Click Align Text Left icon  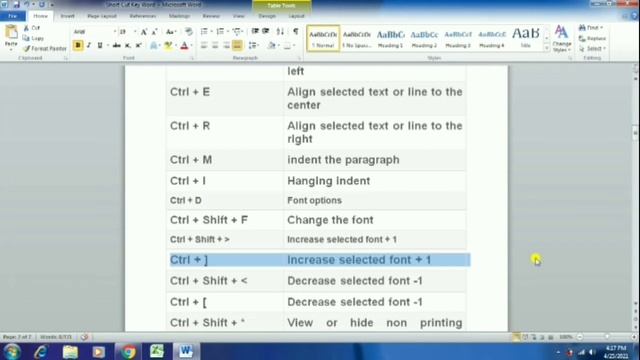click(204, 45)
